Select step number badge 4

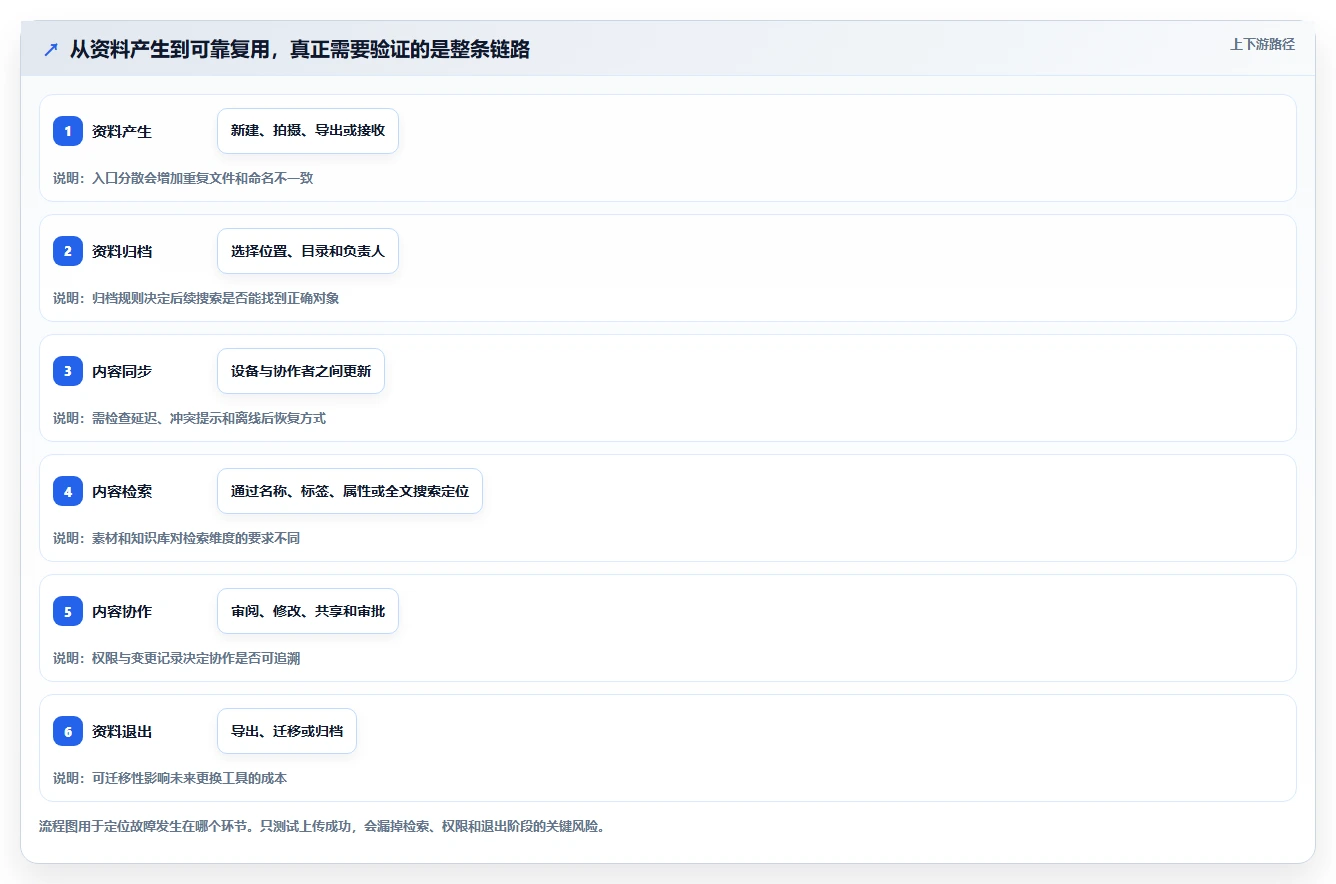(x=68, y=491)
